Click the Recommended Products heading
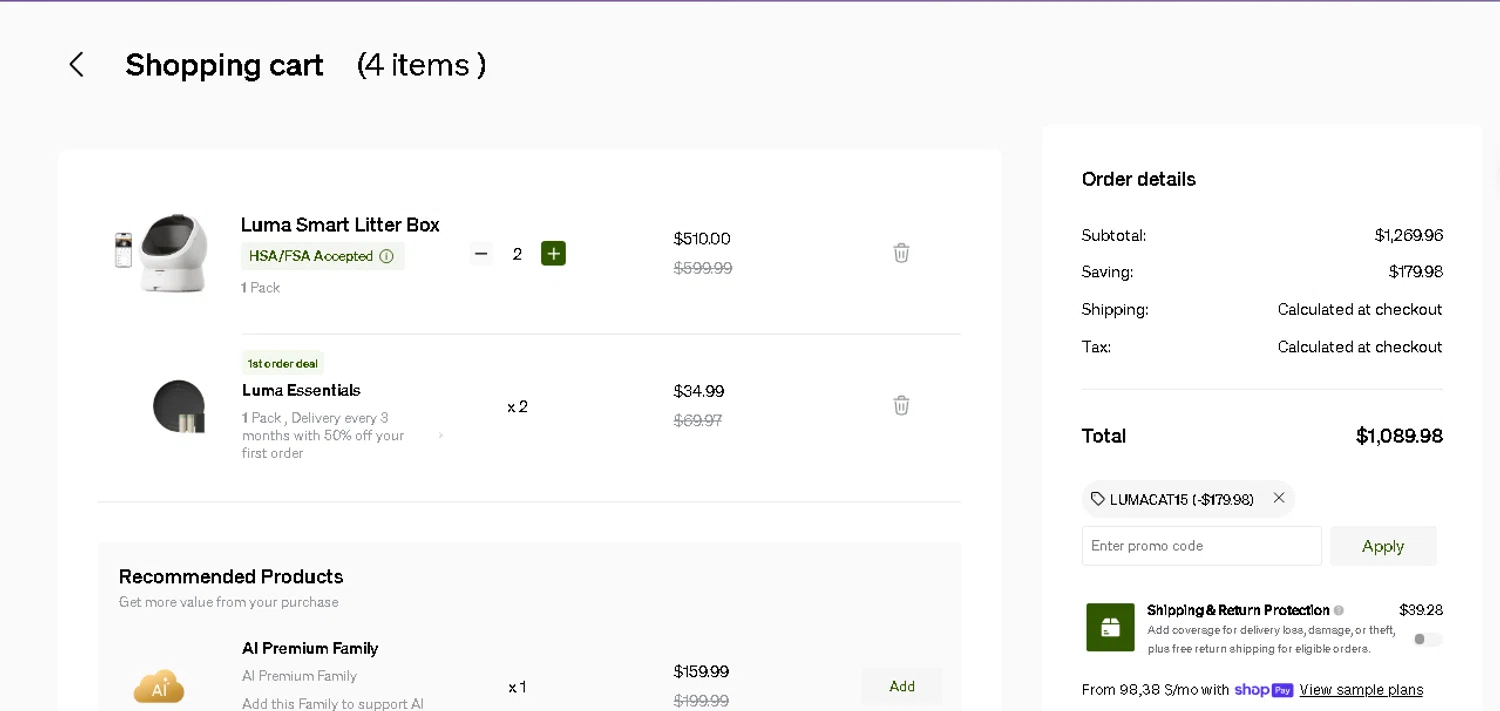The width and height of the screenshot is (1500, 711). tap(231, 577)
